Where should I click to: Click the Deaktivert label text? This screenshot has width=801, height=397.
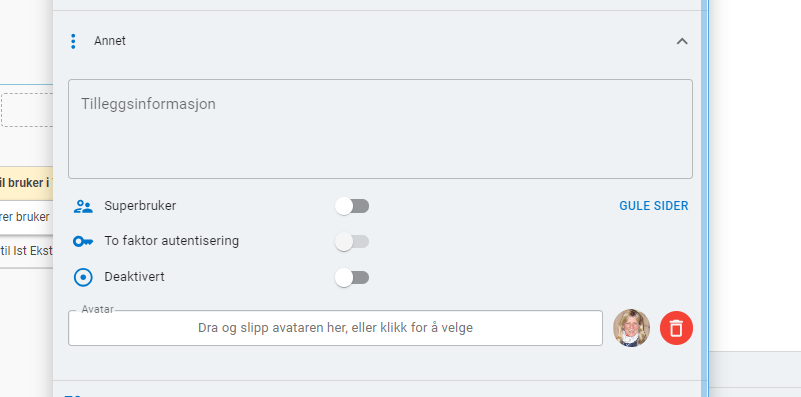pos(134,277)
